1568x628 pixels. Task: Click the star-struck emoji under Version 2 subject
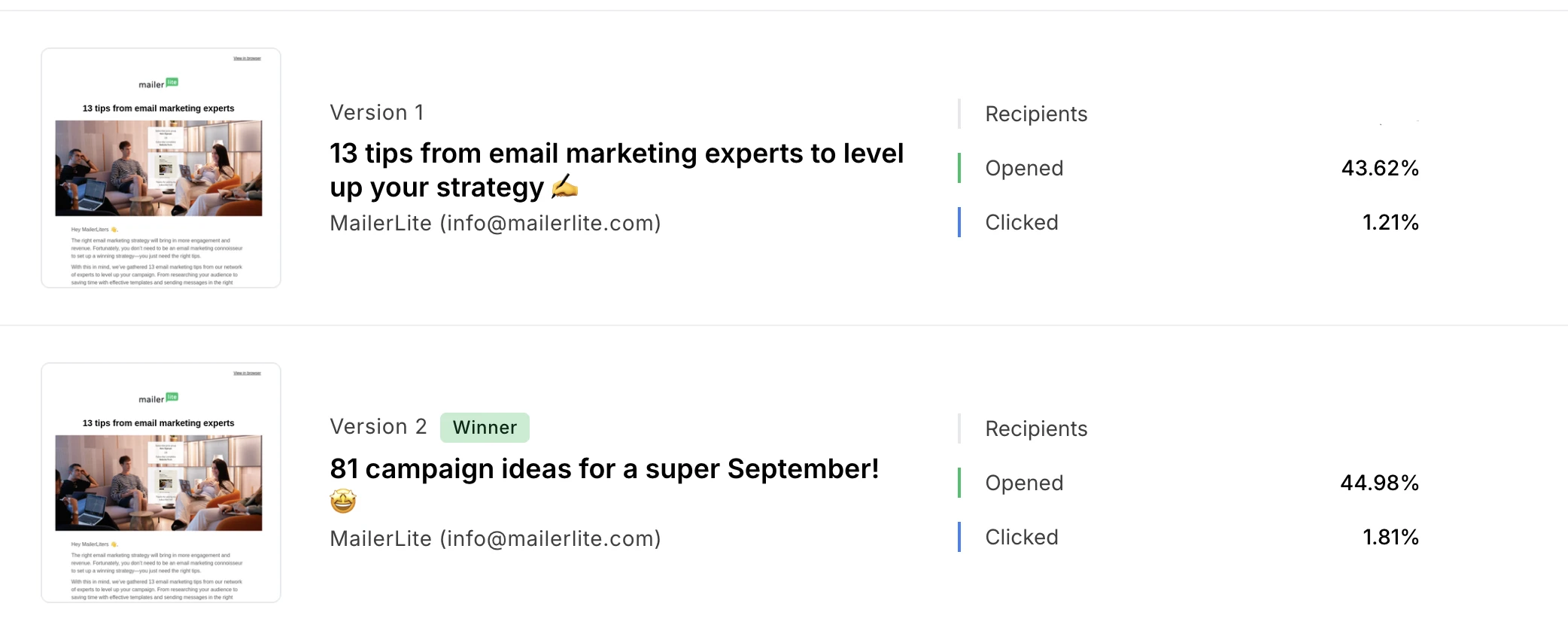(x=343, y=501)
